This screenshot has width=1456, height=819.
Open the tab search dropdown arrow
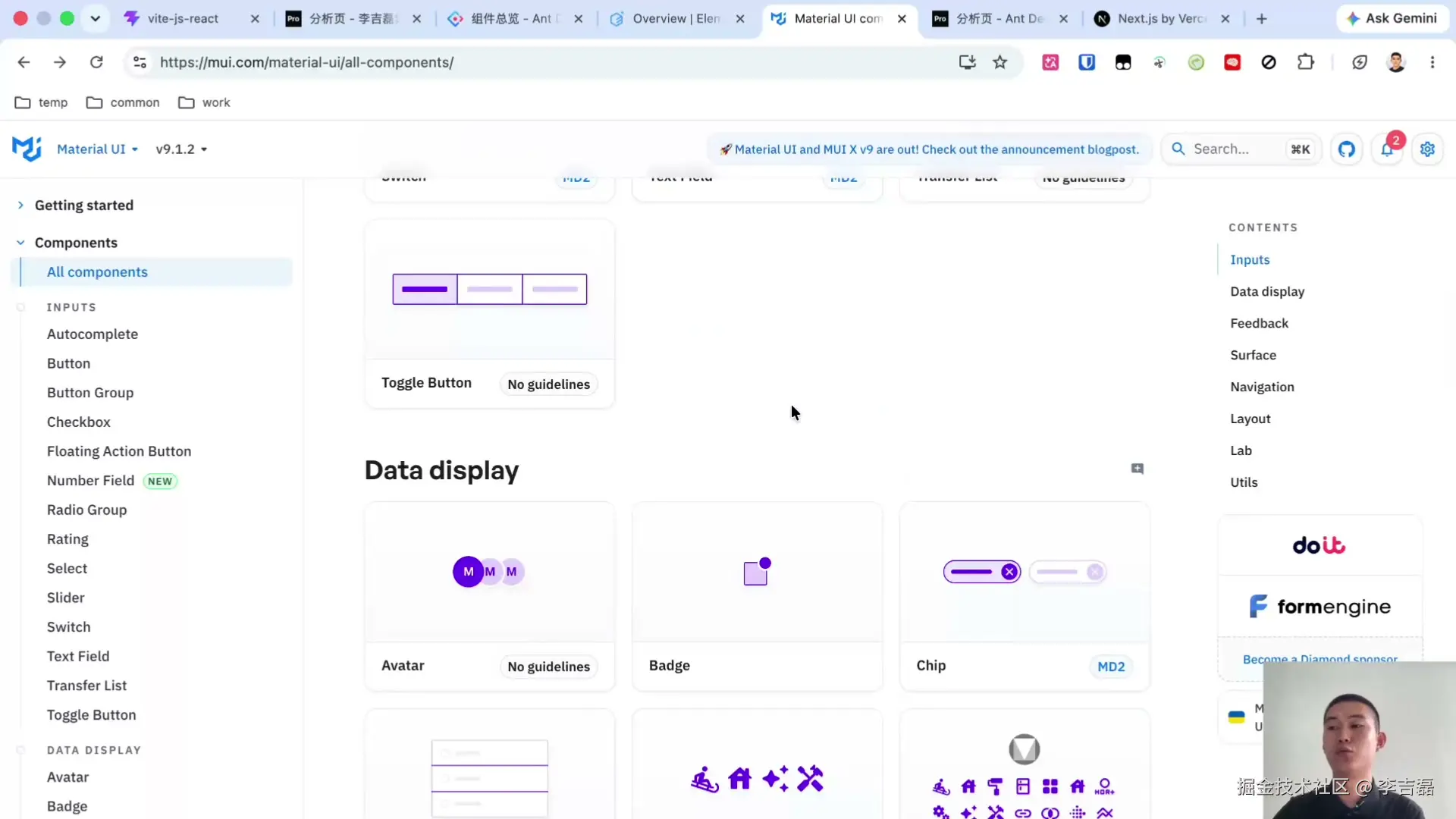pyautogui.click(x=96, y=19)
